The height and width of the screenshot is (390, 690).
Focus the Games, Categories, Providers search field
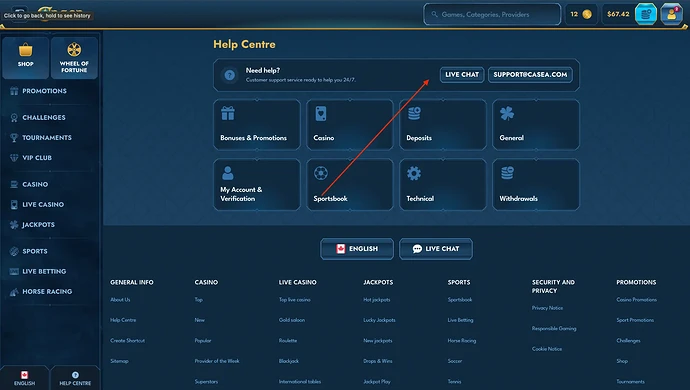492,15
